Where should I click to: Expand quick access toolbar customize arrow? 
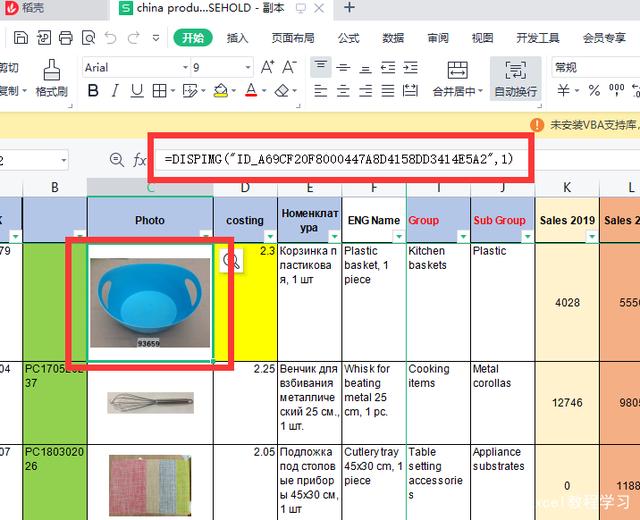(x=156, y=38)
